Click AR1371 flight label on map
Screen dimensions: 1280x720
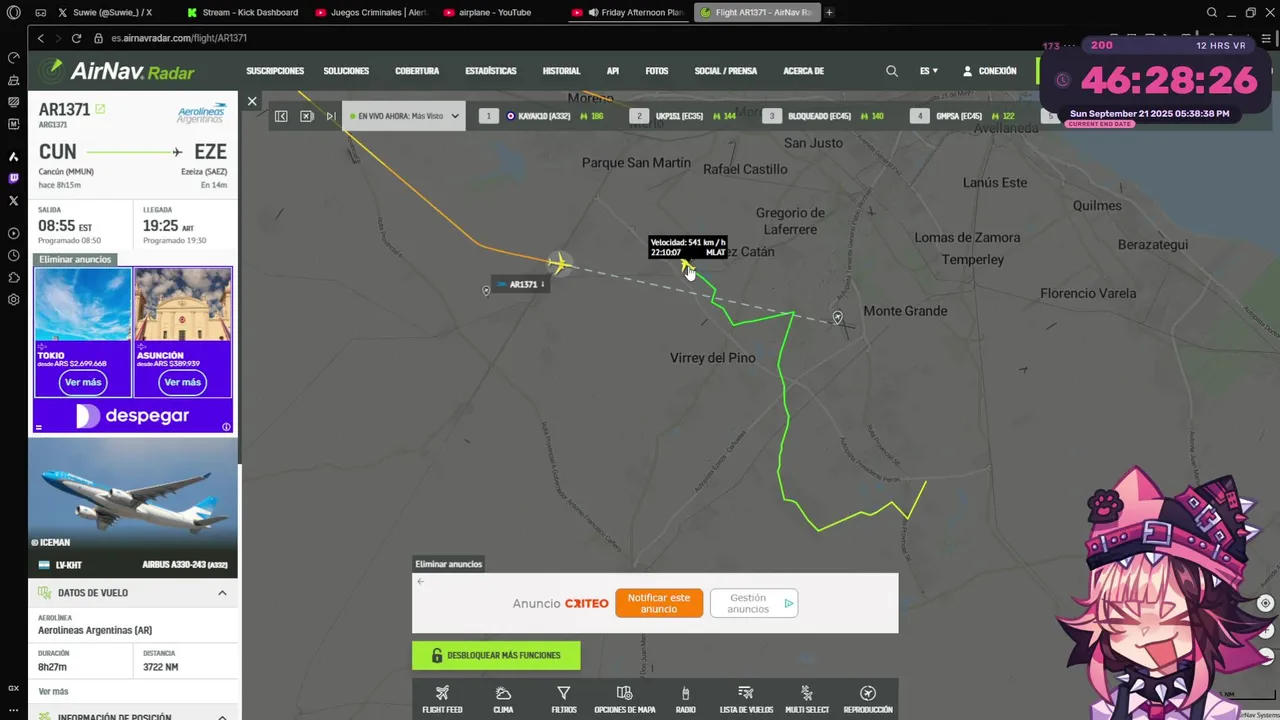520,284
